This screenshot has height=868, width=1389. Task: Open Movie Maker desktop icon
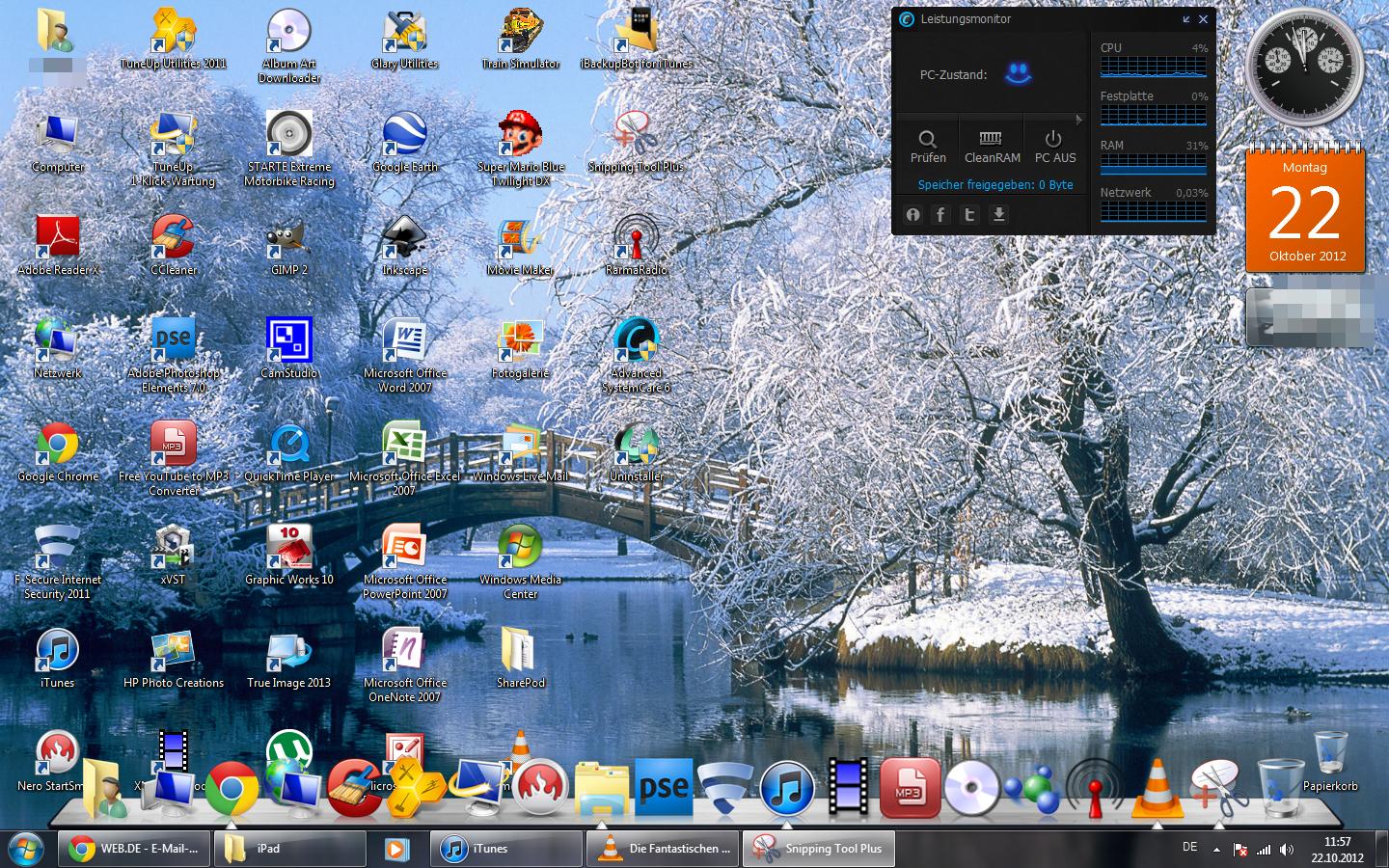[521, 246]
